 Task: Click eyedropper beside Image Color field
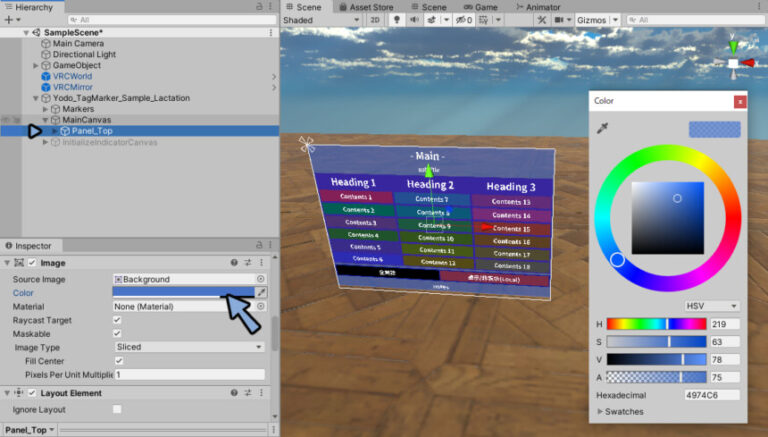[x=262, y=292]
